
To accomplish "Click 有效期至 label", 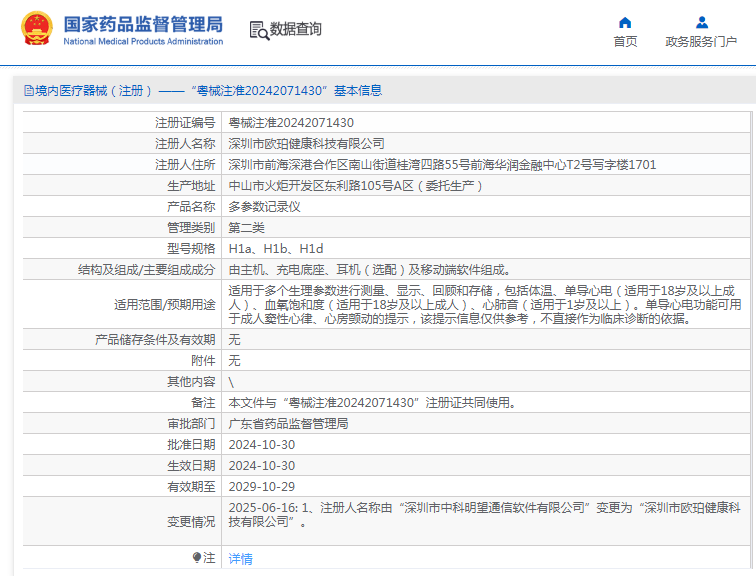I will (x=191, y=487).
